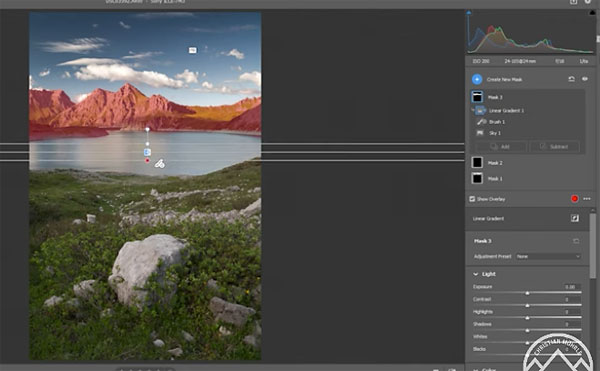600x371 pixels.
Task: Click the Shadows slider handle
Action: [x=527, y=330]
